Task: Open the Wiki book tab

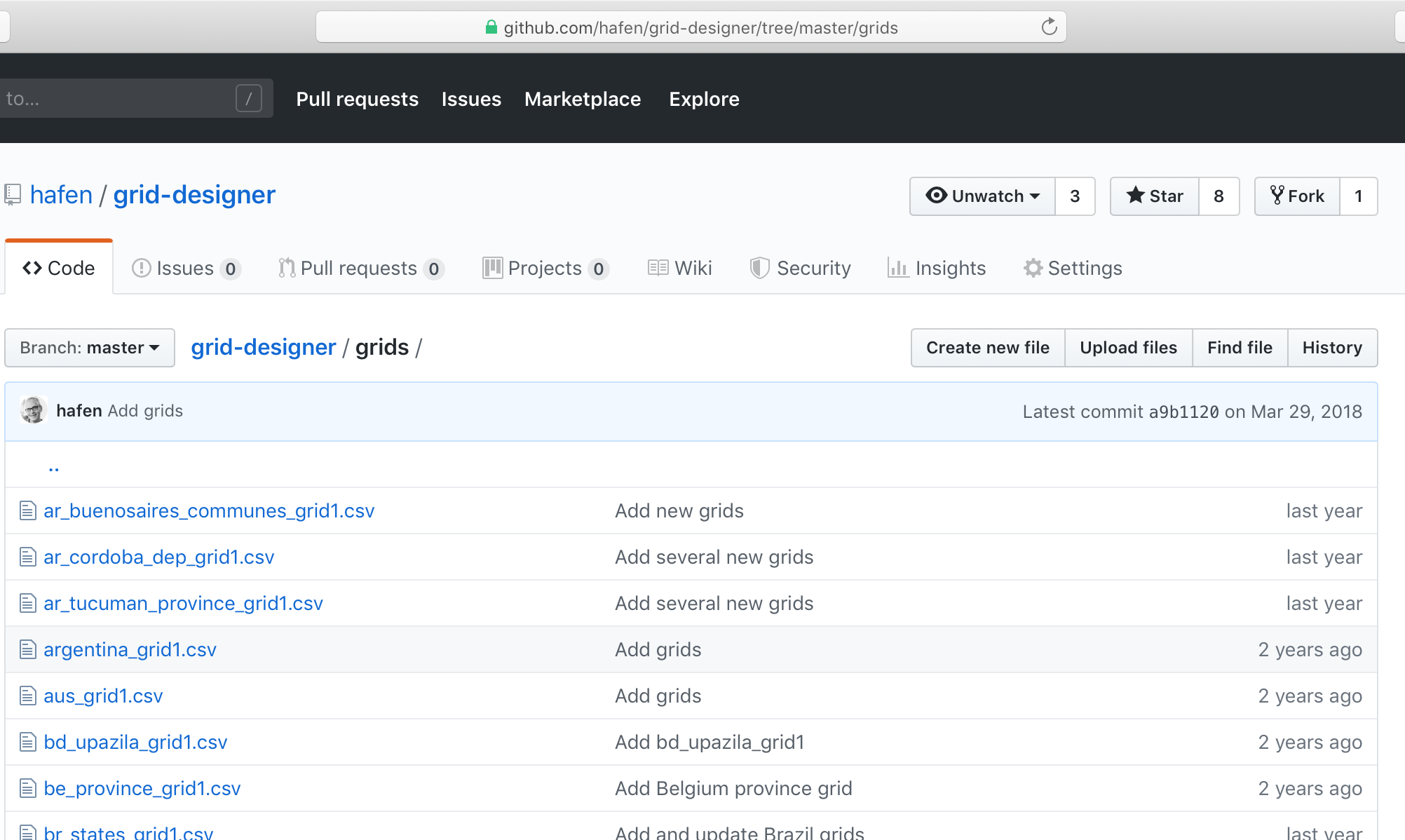Action: coord(679,268)
